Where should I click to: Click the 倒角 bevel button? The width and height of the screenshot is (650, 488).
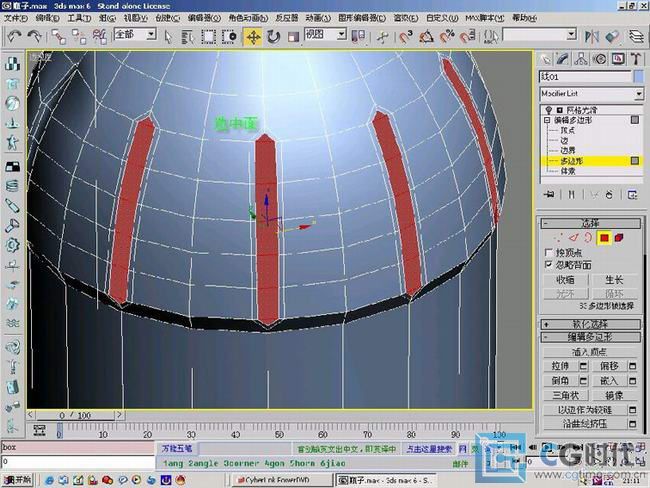560,381
